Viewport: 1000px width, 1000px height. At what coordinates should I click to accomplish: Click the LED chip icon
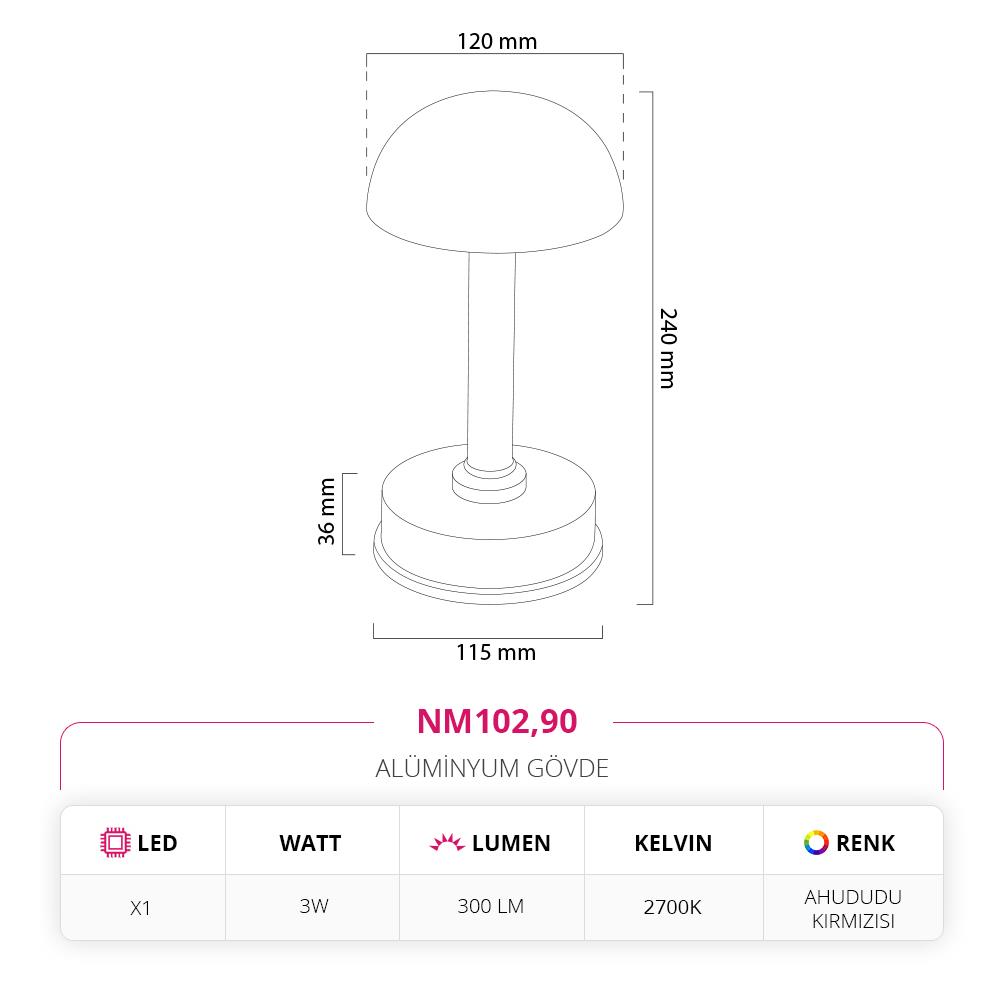pyautogui.click(x=116, y=843)
